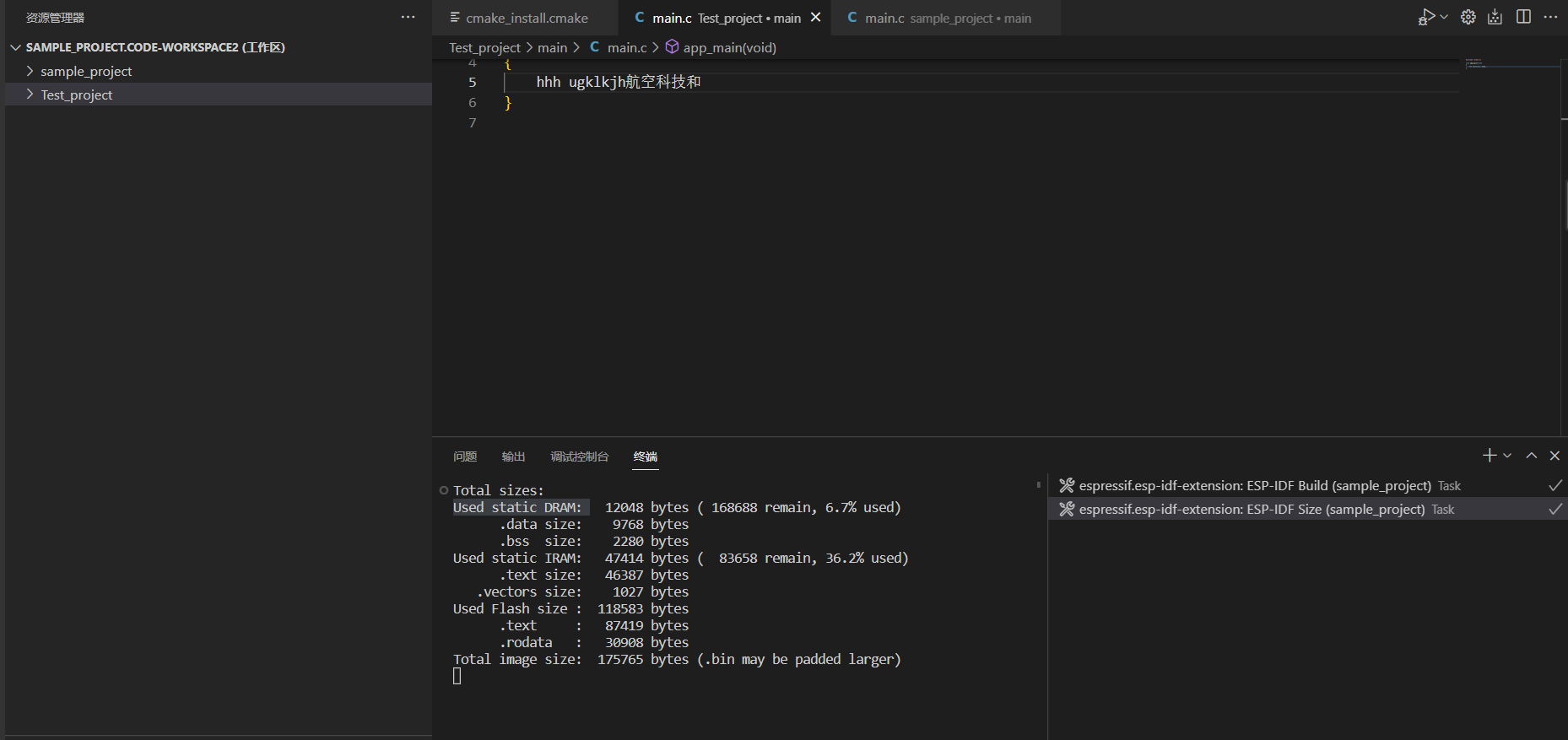Click checkmark status of ESP-IDF Size task

(x=1555, y=509)
